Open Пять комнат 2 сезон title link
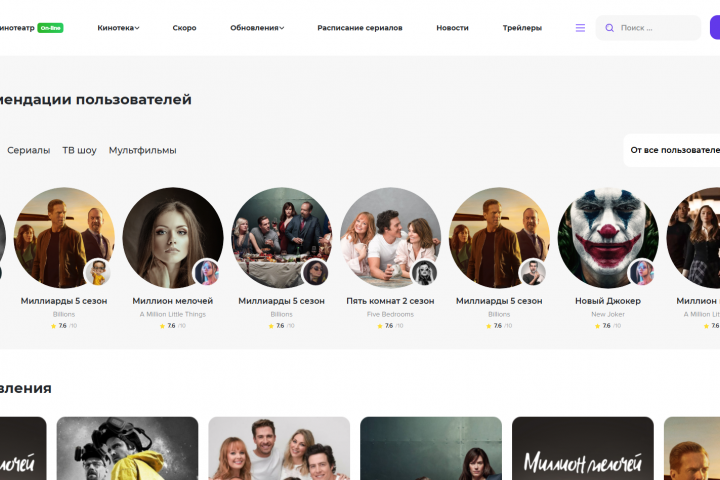The width and height of the screenshot is (720, 480). (390, 301)
